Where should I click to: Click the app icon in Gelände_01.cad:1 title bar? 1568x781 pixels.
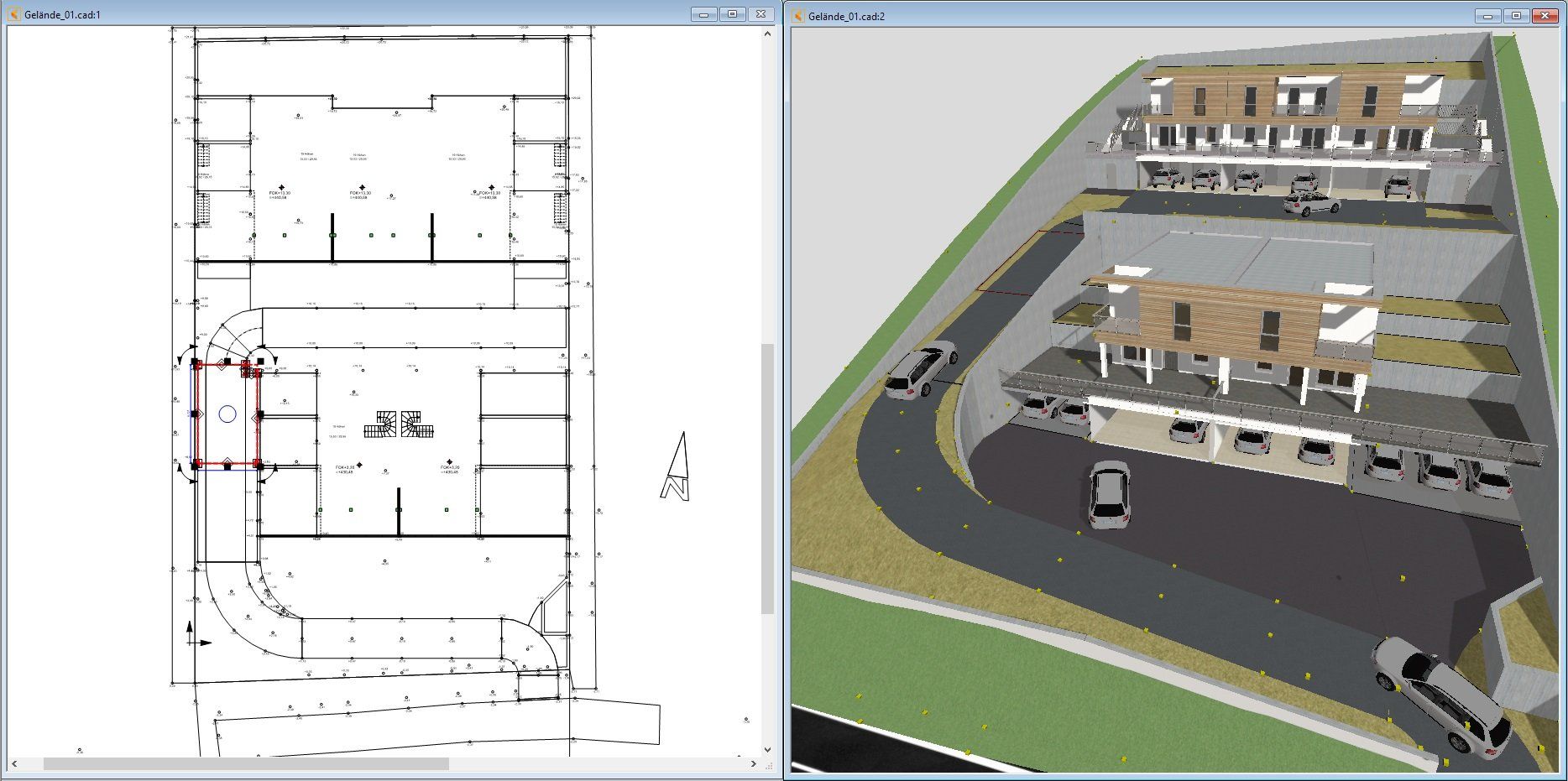15,14
